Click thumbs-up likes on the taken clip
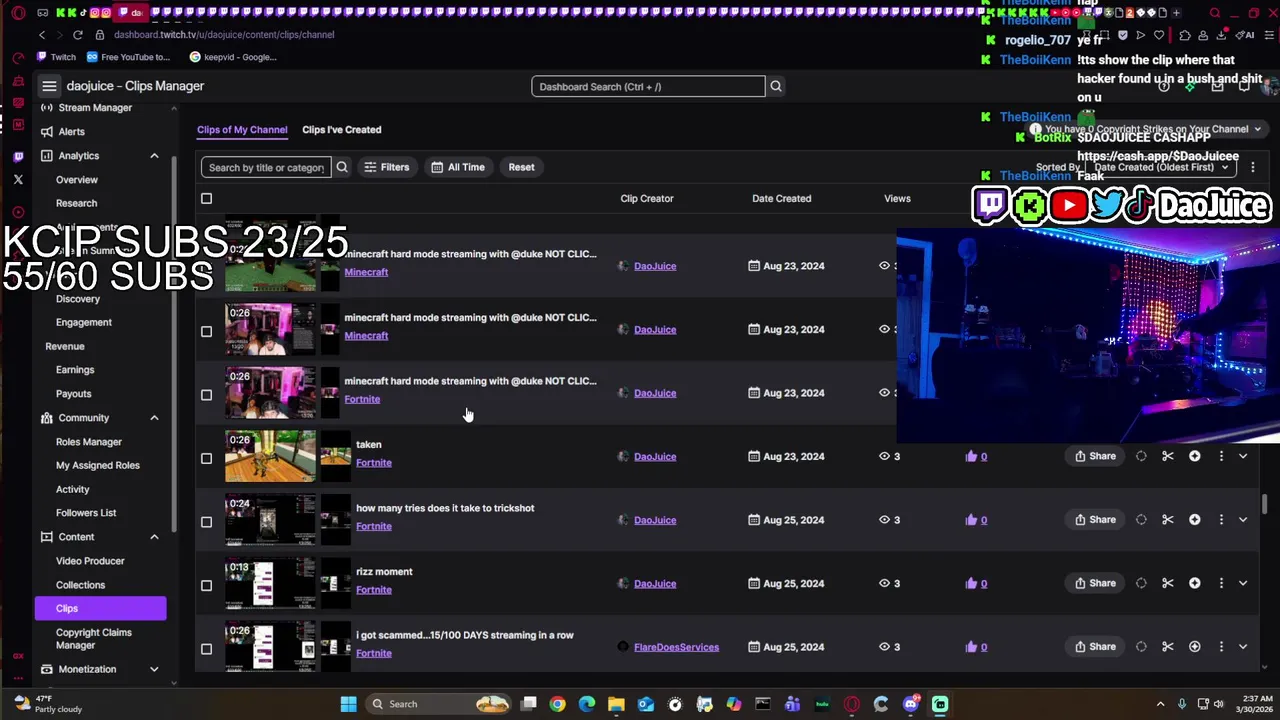This screenshot has height=720, width=1280. click(976, 456)
